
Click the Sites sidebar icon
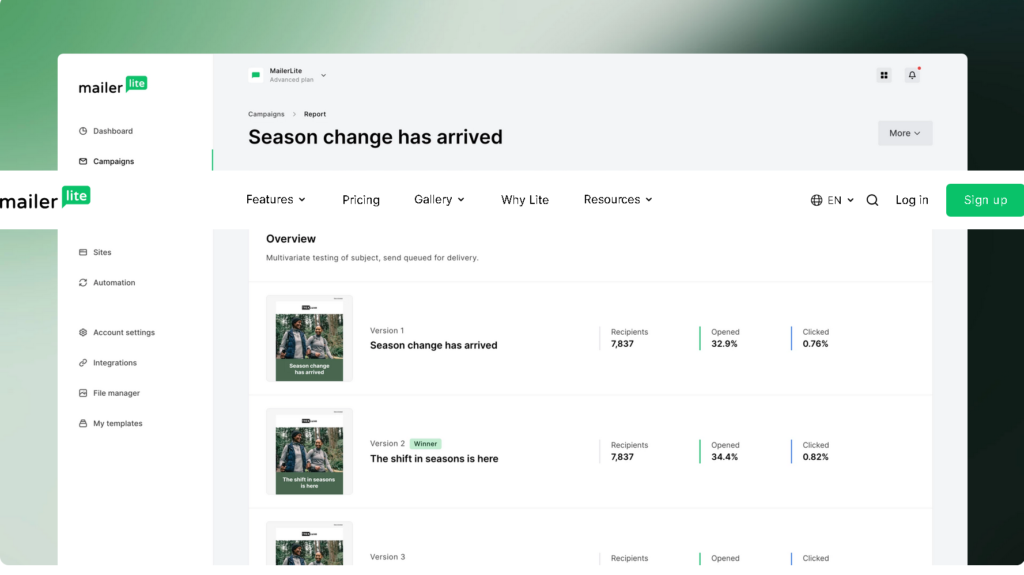coord(83,252)
